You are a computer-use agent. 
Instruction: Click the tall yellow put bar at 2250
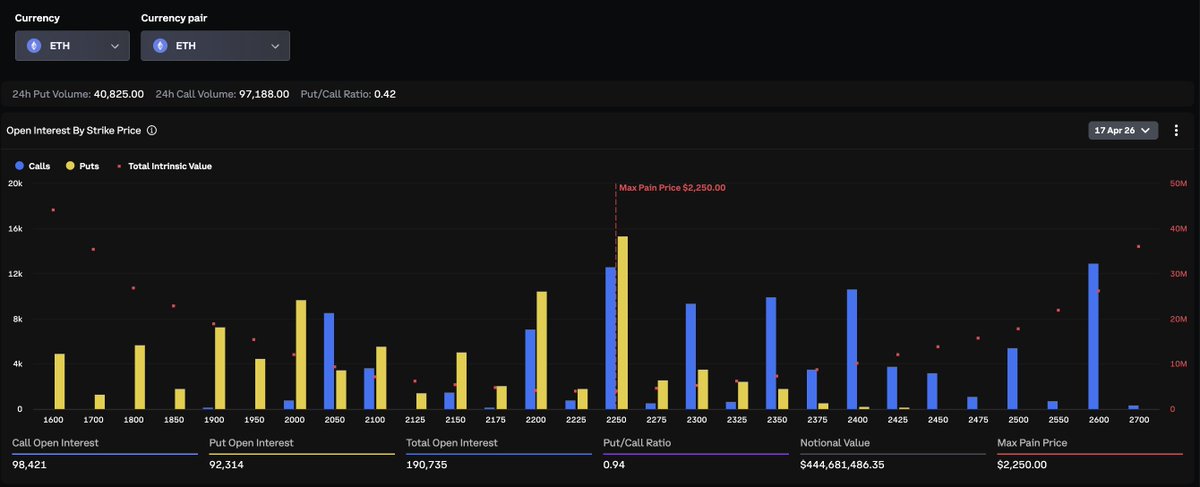(x=623, y=322)
